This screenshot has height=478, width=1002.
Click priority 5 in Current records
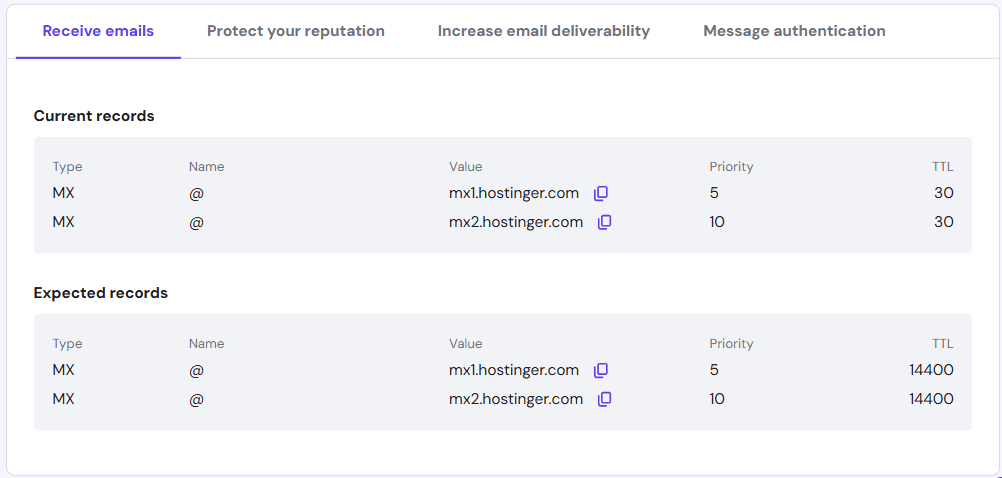tap(714, 193)
